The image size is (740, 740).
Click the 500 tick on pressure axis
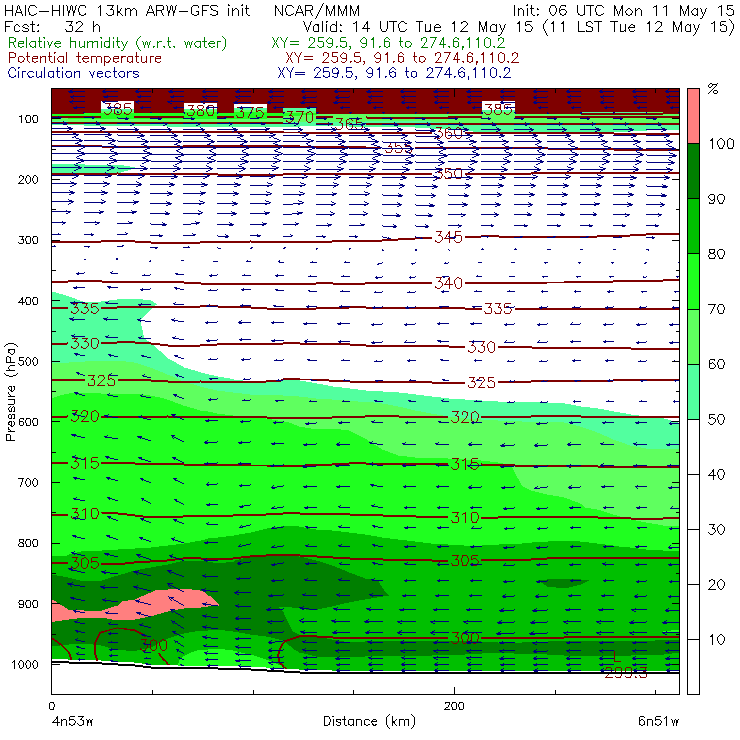click(28, 362)
